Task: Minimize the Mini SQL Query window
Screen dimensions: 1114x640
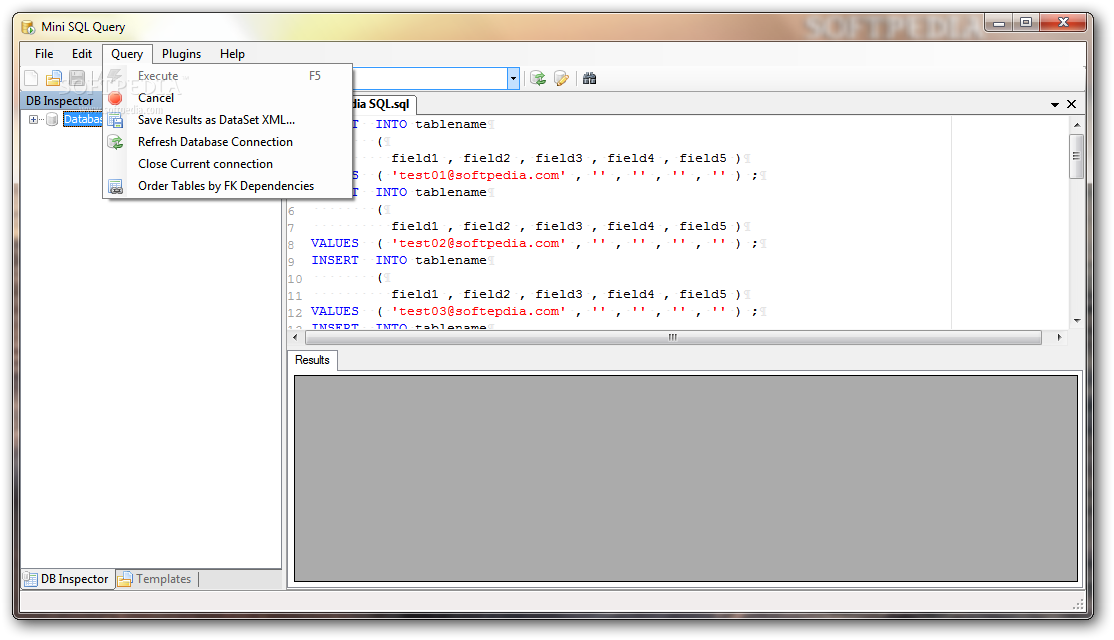Action: [x=999, y=22]
